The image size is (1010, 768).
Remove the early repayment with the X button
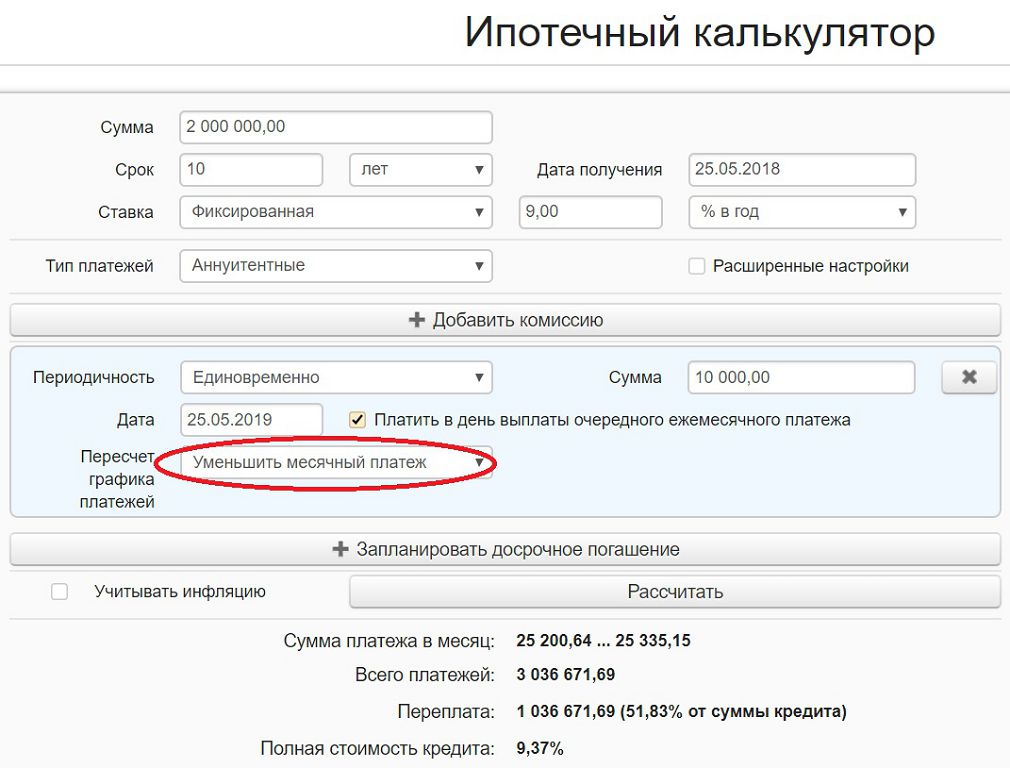tap(969, 378)
